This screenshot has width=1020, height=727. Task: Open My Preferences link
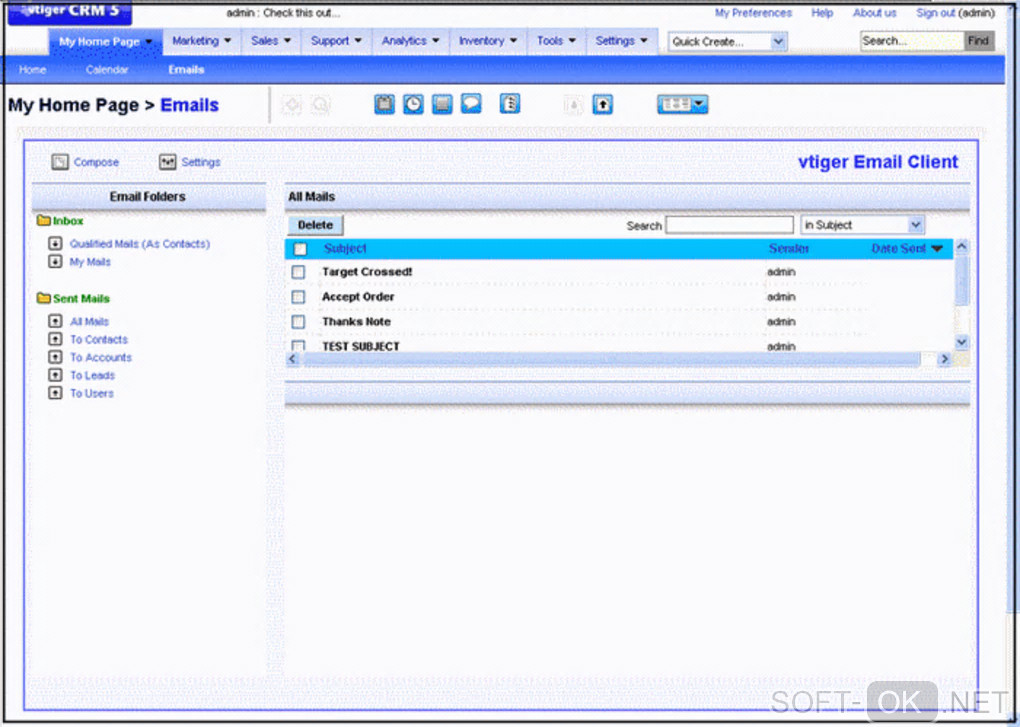(x=753, y=13)
